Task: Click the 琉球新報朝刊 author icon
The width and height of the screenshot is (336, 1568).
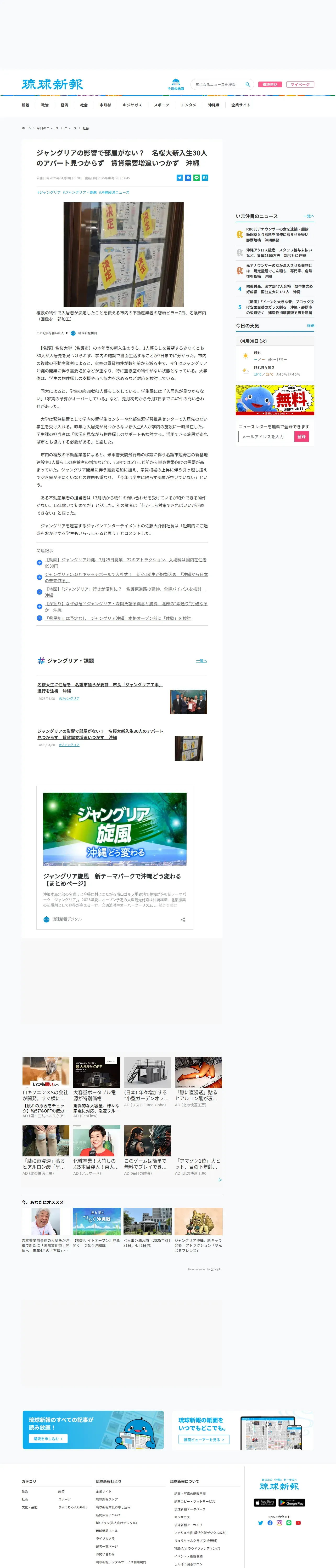Action: point(73,333)
